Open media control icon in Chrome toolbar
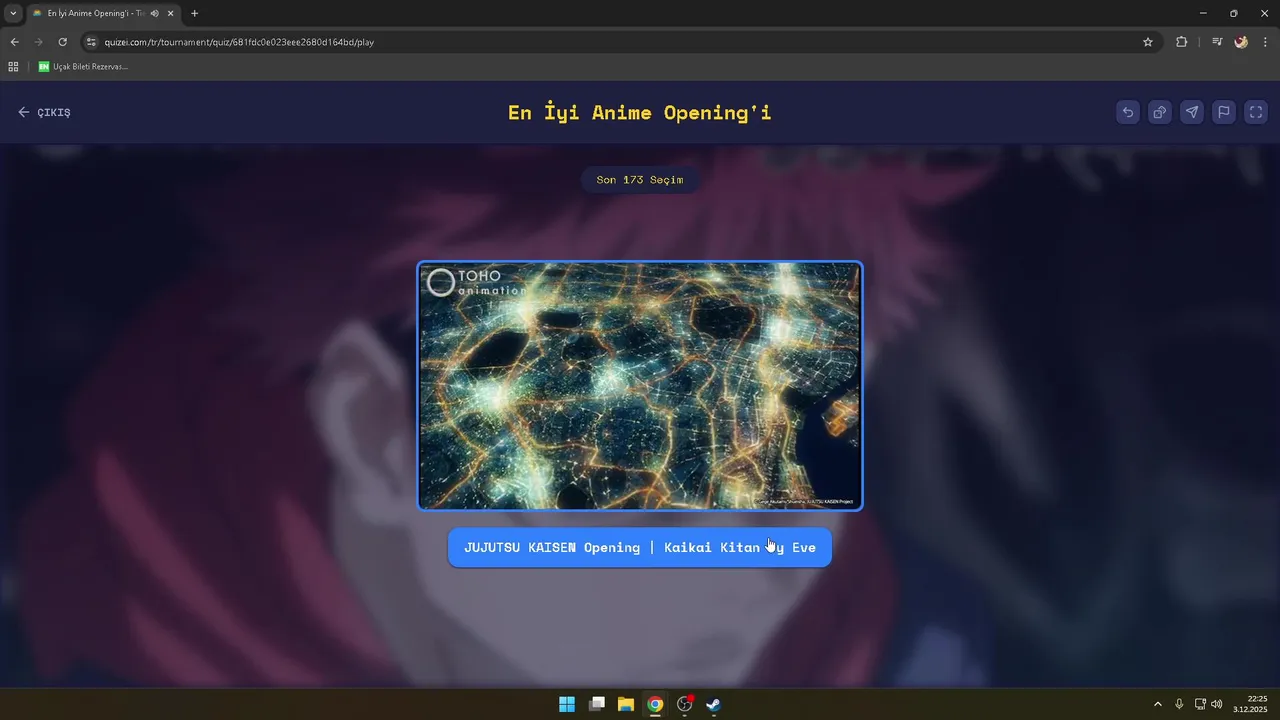 [1217, 42]
